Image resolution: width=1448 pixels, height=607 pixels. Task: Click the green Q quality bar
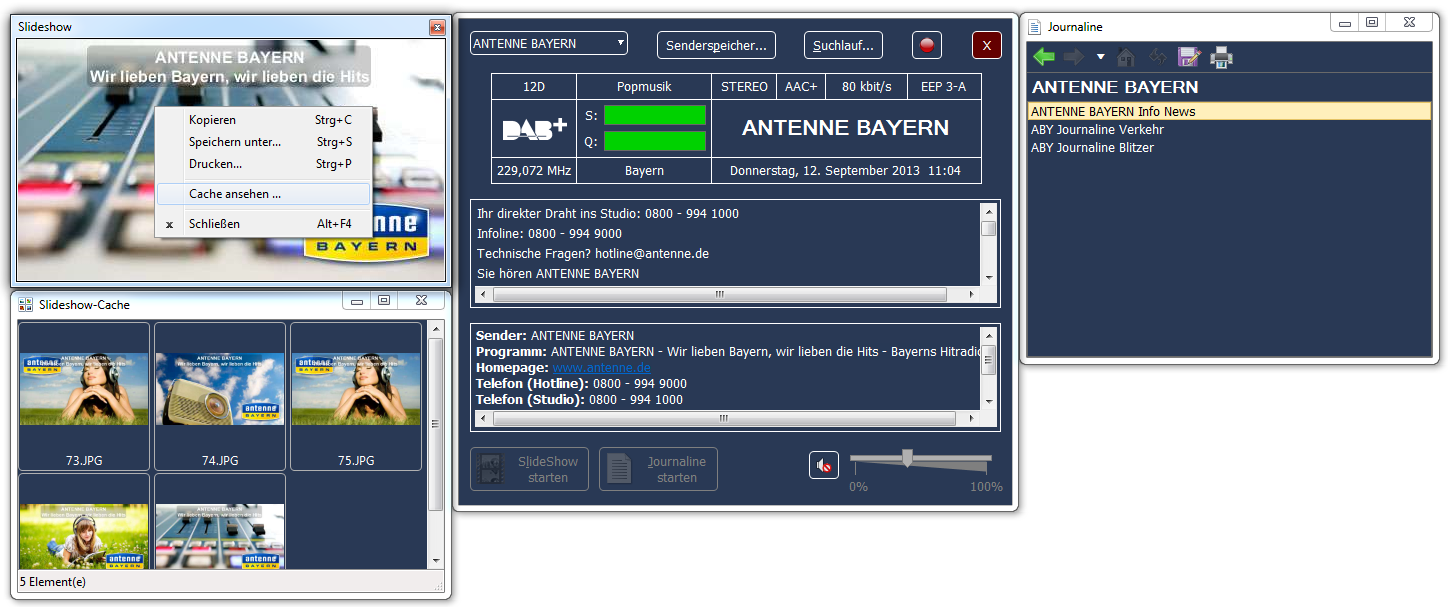pos(655,141)
